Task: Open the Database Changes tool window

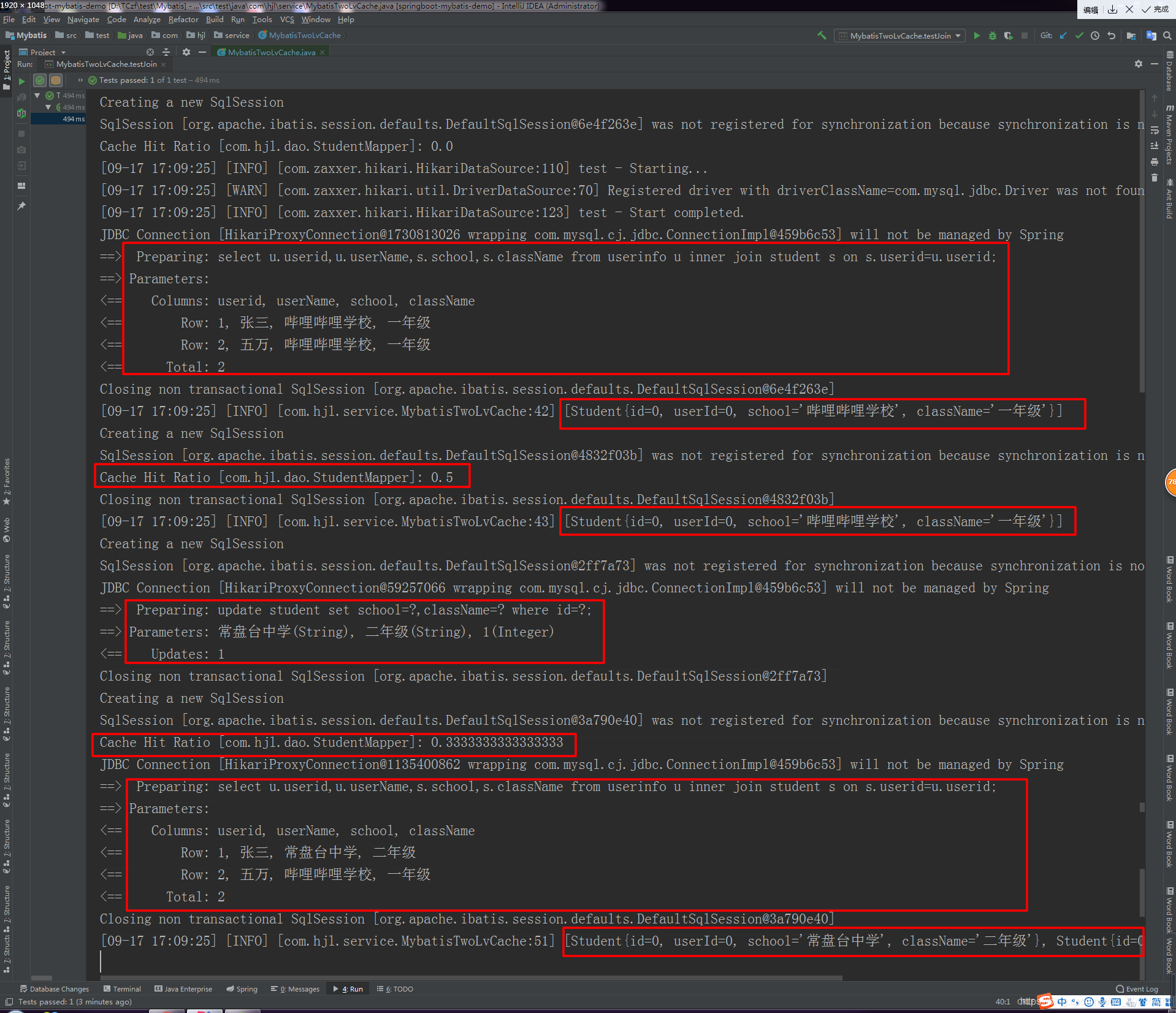Action: tap(55, 989)
